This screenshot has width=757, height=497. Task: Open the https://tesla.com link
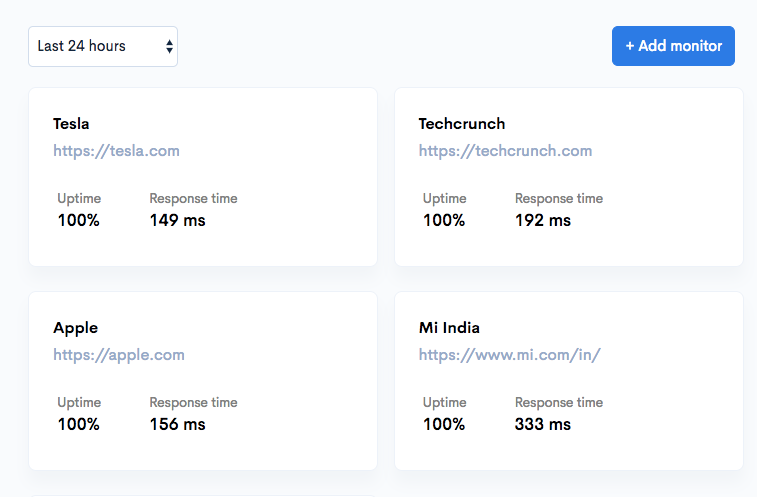[x=116, y=151]
